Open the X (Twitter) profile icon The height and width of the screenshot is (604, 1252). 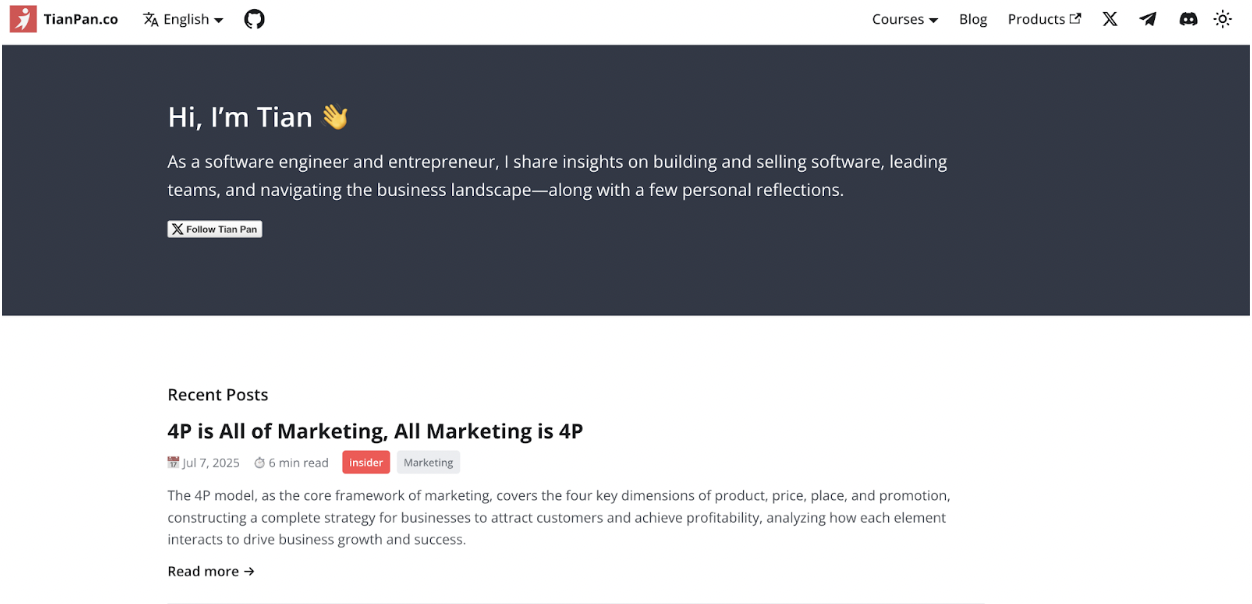(x=1110, y=19)
